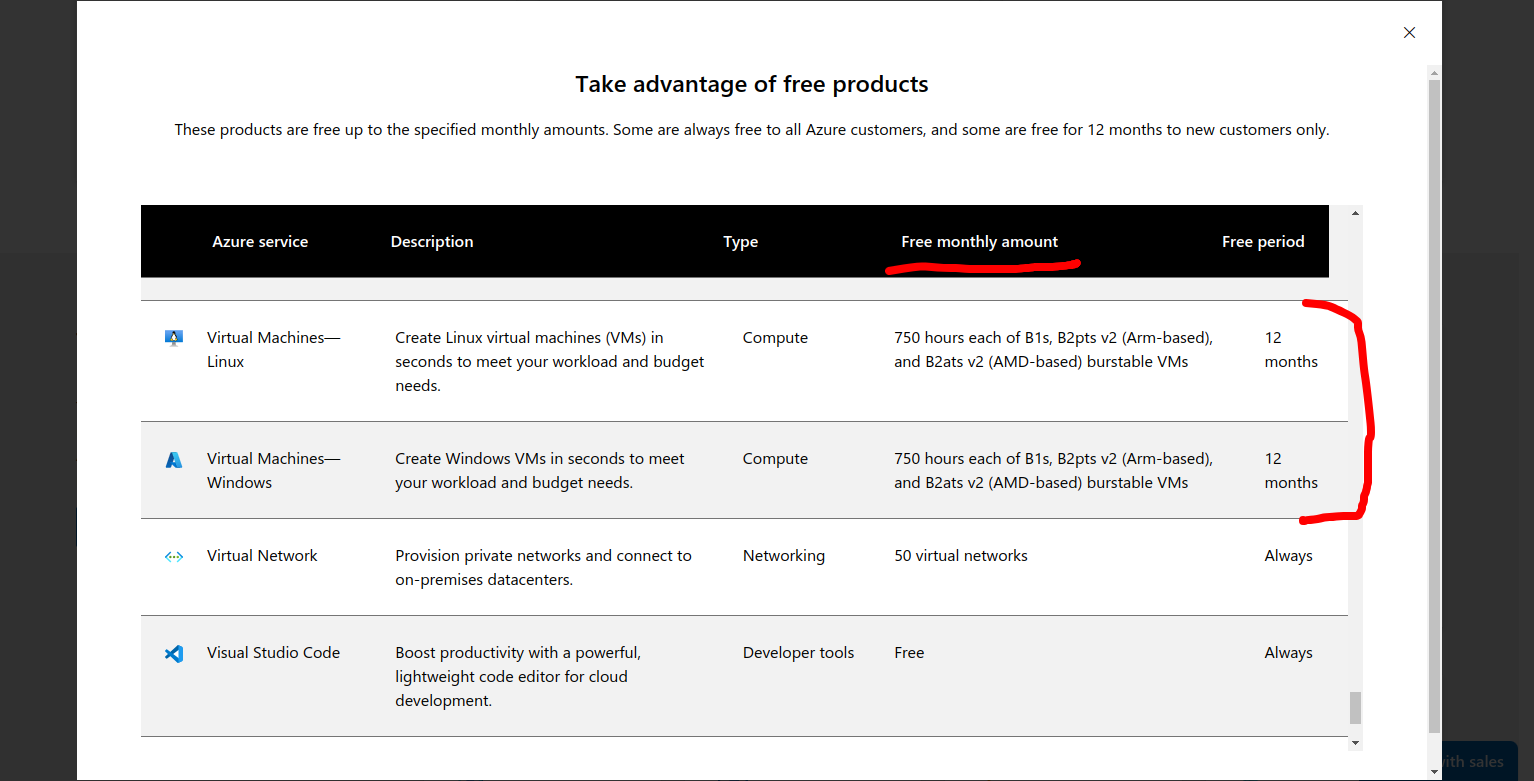Click 12 months in the Windows row
This screenshot has width=1534, height=781.
[1291, 471]
